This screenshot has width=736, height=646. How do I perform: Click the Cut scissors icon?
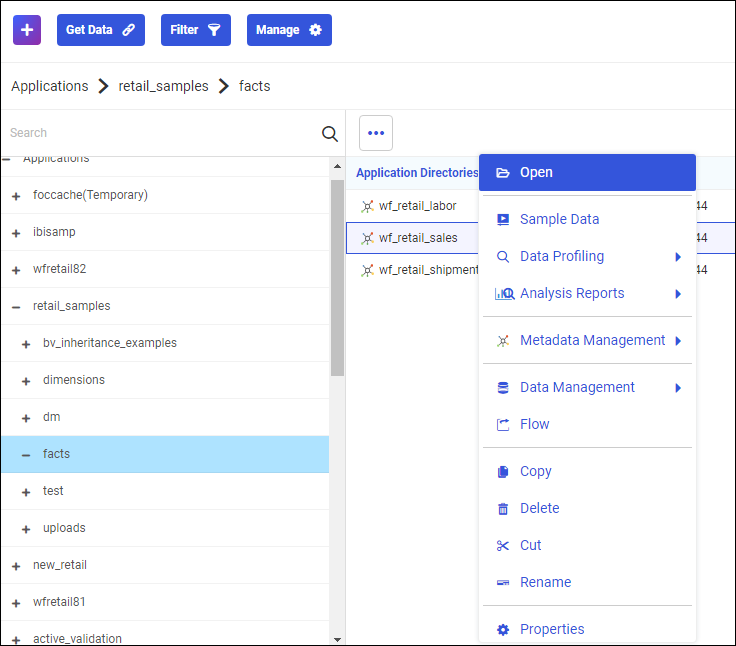pyautogui.click(x=503, y=546)
